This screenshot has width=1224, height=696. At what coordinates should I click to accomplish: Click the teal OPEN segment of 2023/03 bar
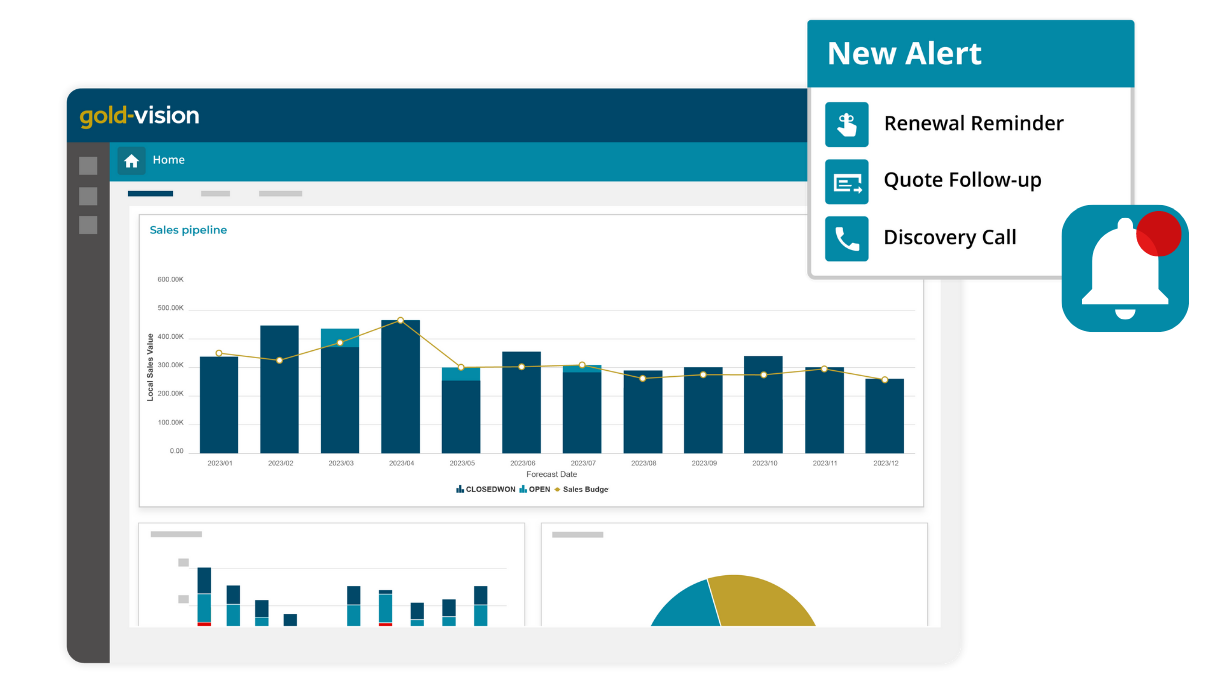point(340,338)
